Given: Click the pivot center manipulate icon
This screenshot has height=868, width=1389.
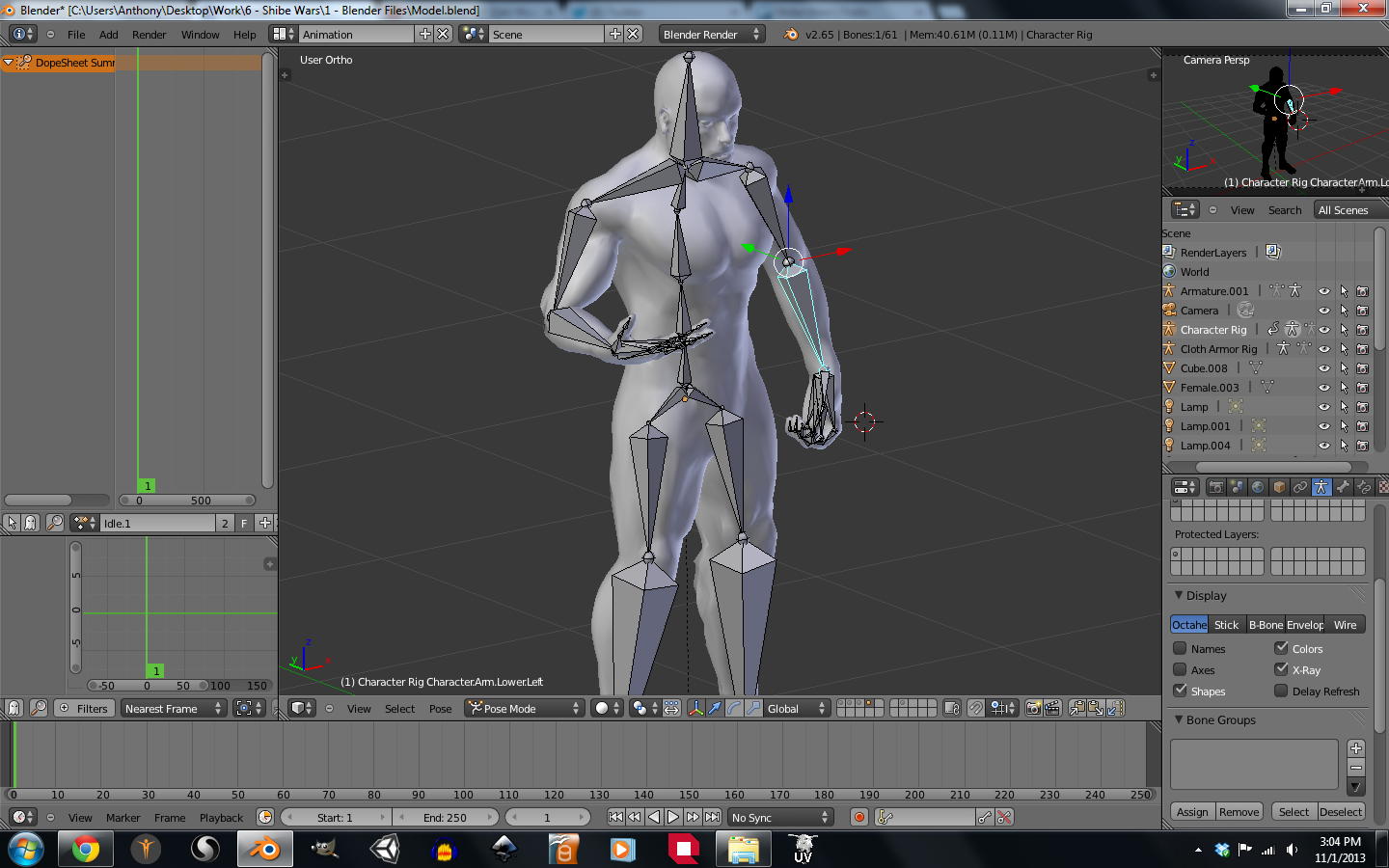Looking at the screenshot, I should pos(671,708).
